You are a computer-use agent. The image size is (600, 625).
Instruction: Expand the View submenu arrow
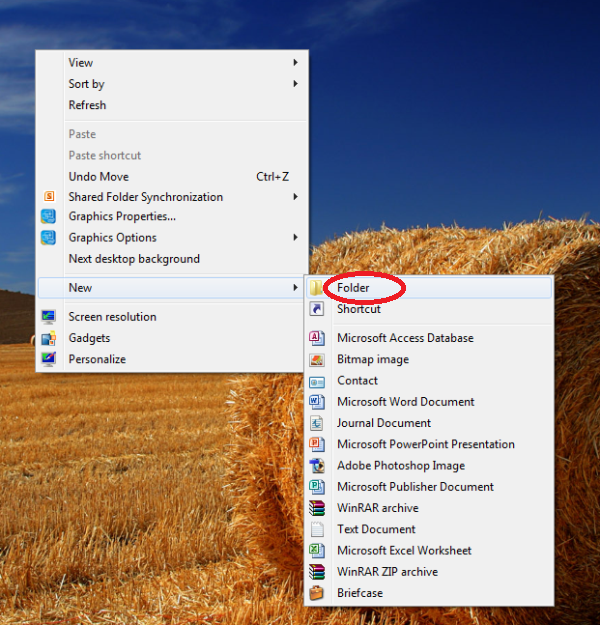point(295,63)
